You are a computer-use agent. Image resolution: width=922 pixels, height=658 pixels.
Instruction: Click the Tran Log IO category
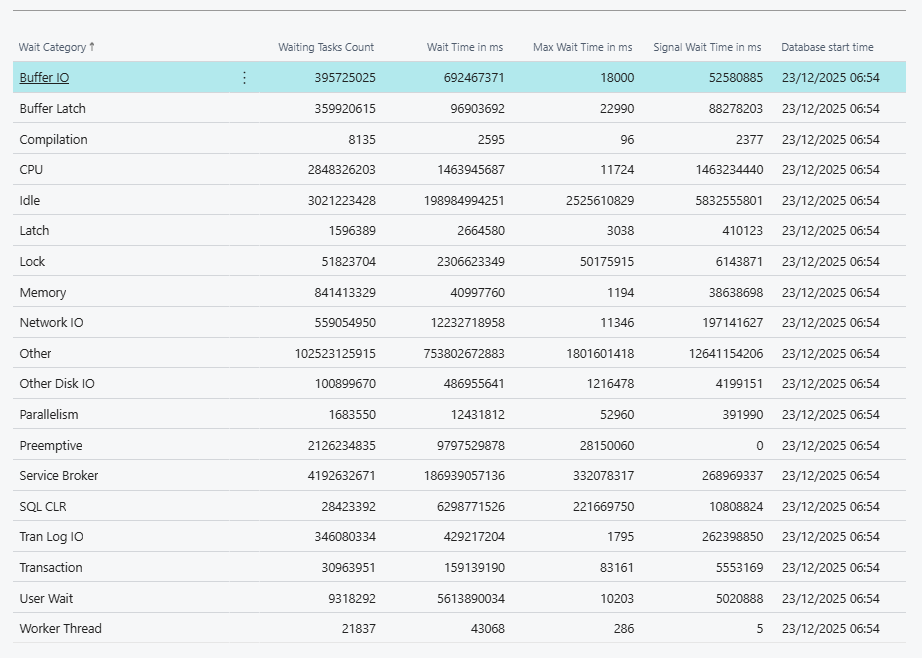[x=51, y=537]
